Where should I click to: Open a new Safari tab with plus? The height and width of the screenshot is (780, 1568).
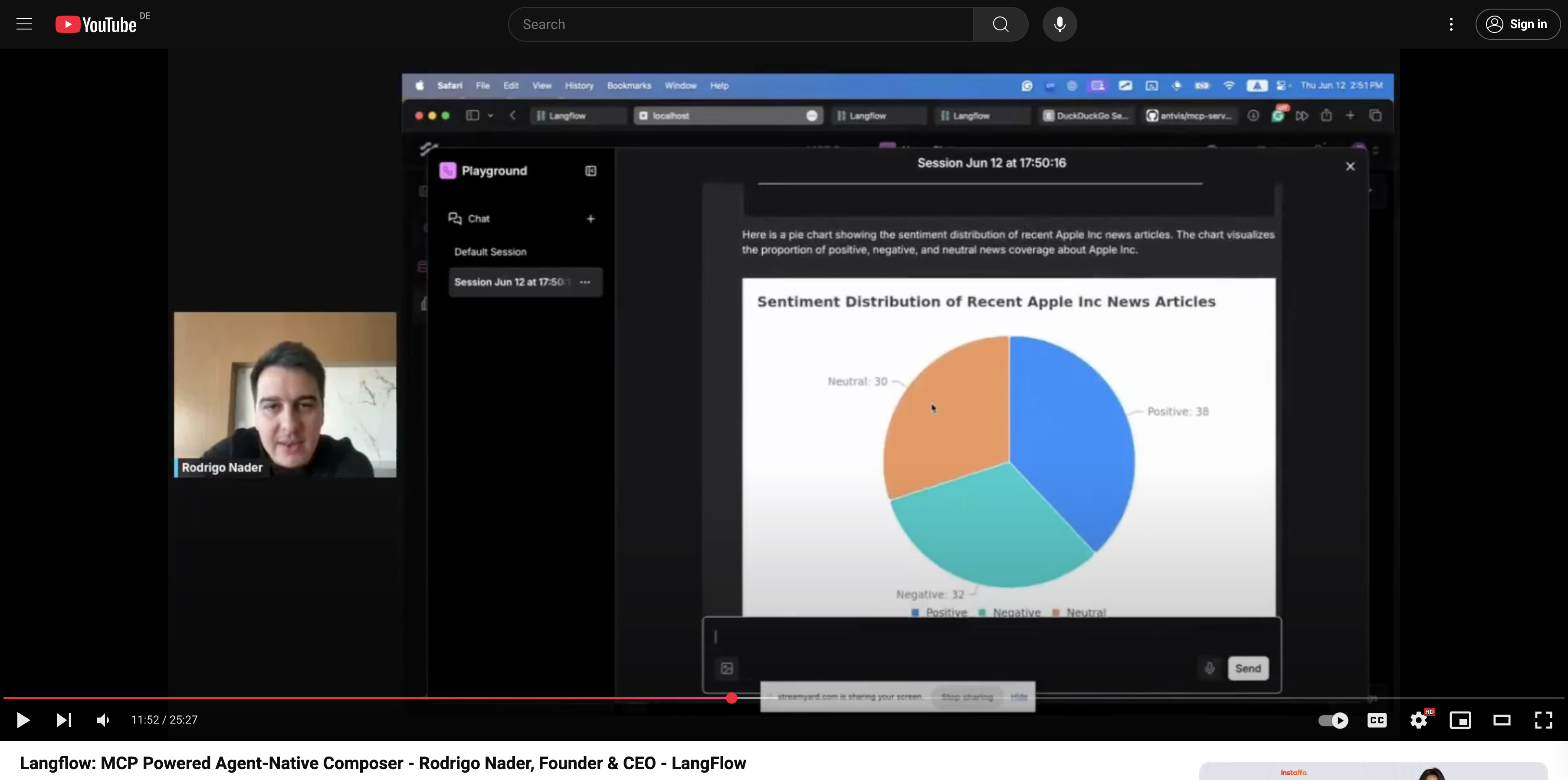1350,115
